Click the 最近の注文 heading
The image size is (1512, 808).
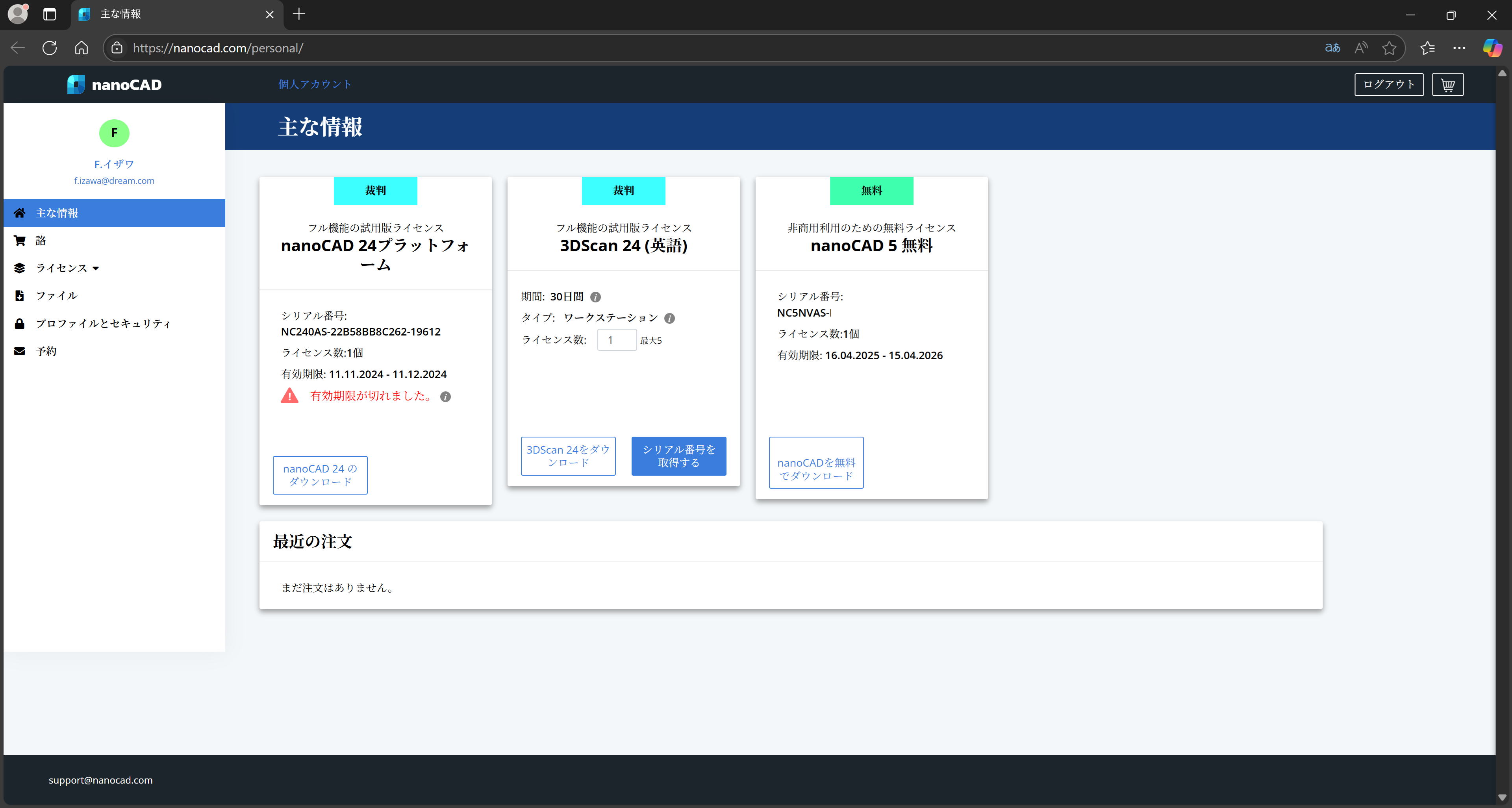pos(312,541)
